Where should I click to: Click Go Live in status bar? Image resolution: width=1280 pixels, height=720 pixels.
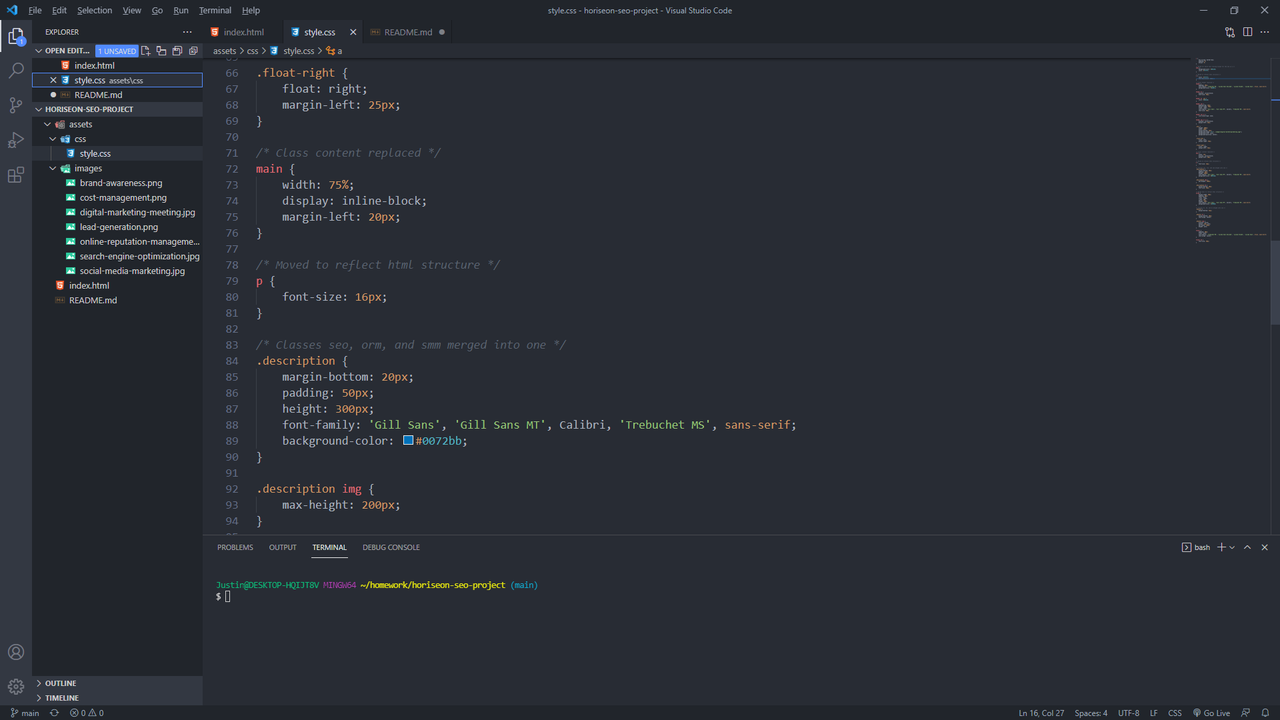tap(1211, 713)
